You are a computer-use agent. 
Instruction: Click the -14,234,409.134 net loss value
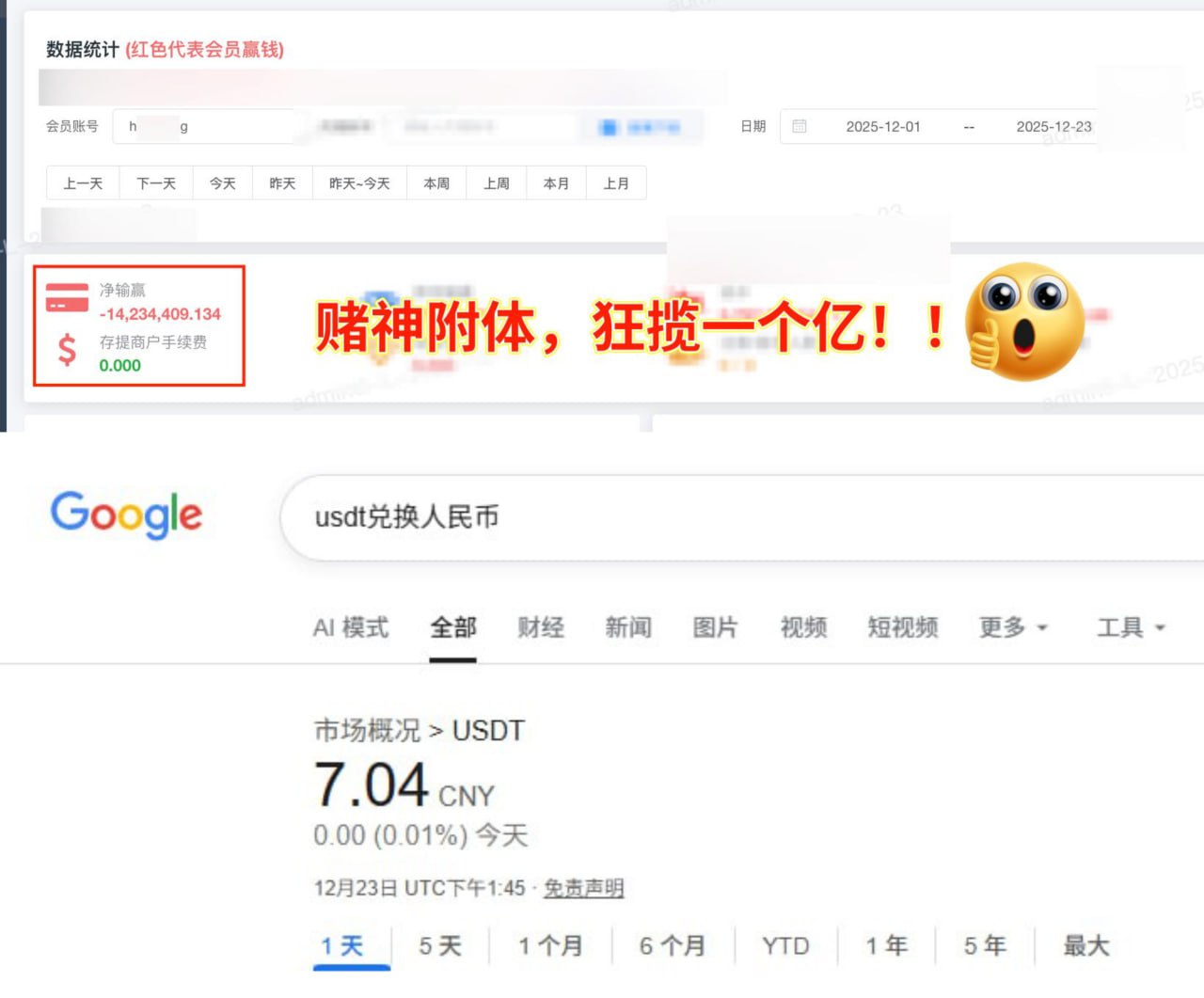pos(160,314)
